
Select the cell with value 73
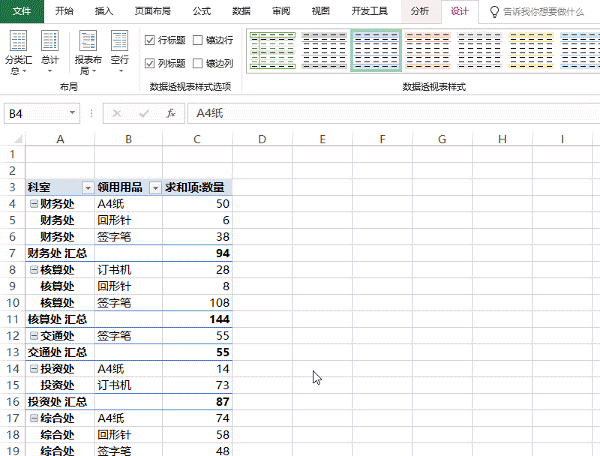pyautogui.click(x=197, y=385)
